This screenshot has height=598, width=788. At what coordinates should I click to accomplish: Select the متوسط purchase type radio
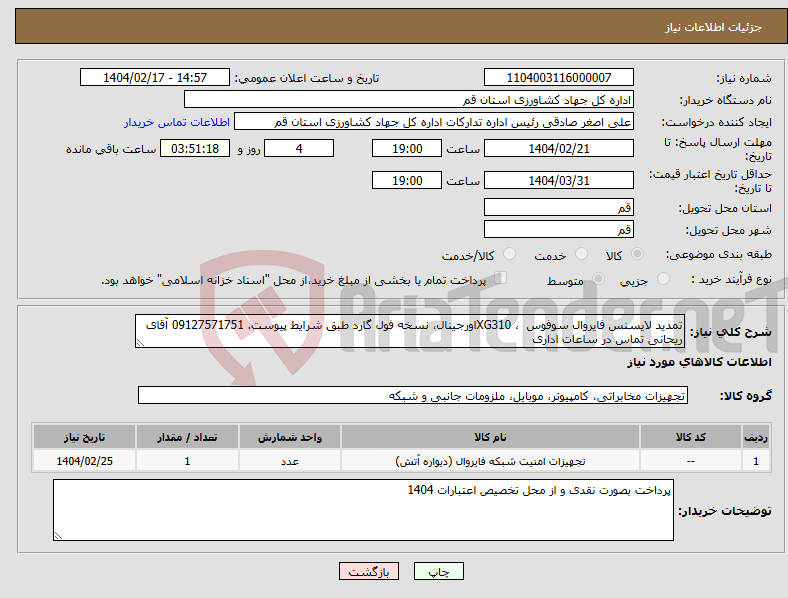[598, 279]
